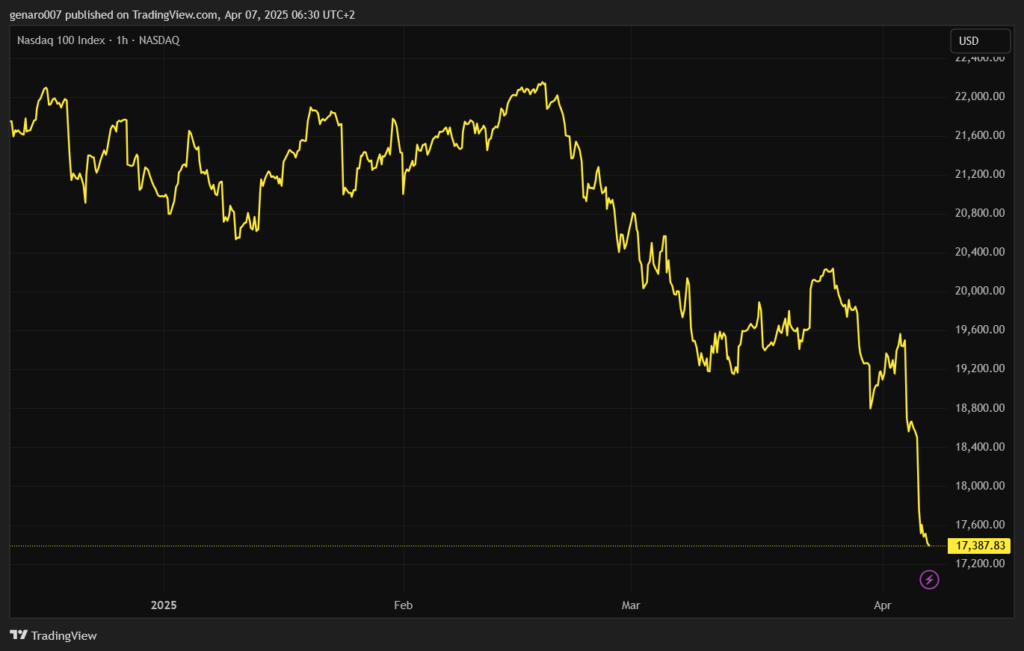Select the Mar label on the time axis
This screenshot has height=651, width=1024.
click(630, 605)
